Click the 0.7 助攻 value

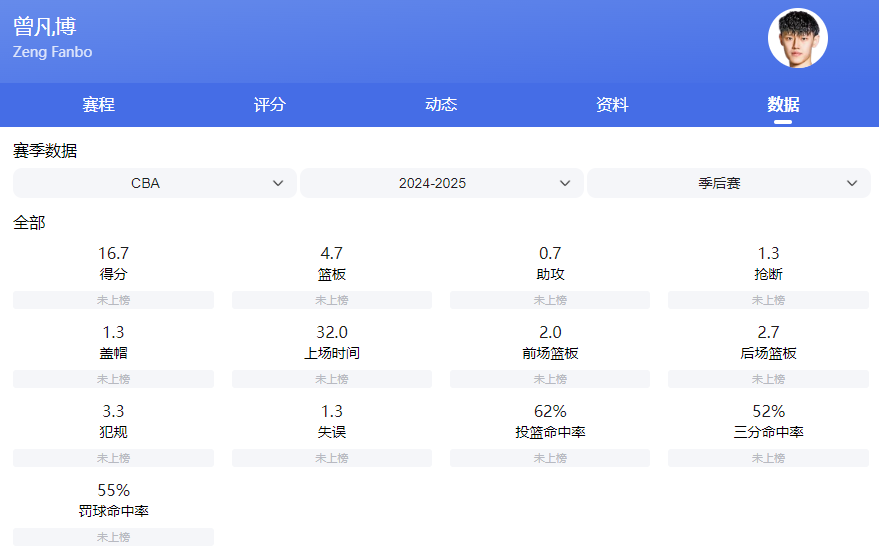coord(550,253)
